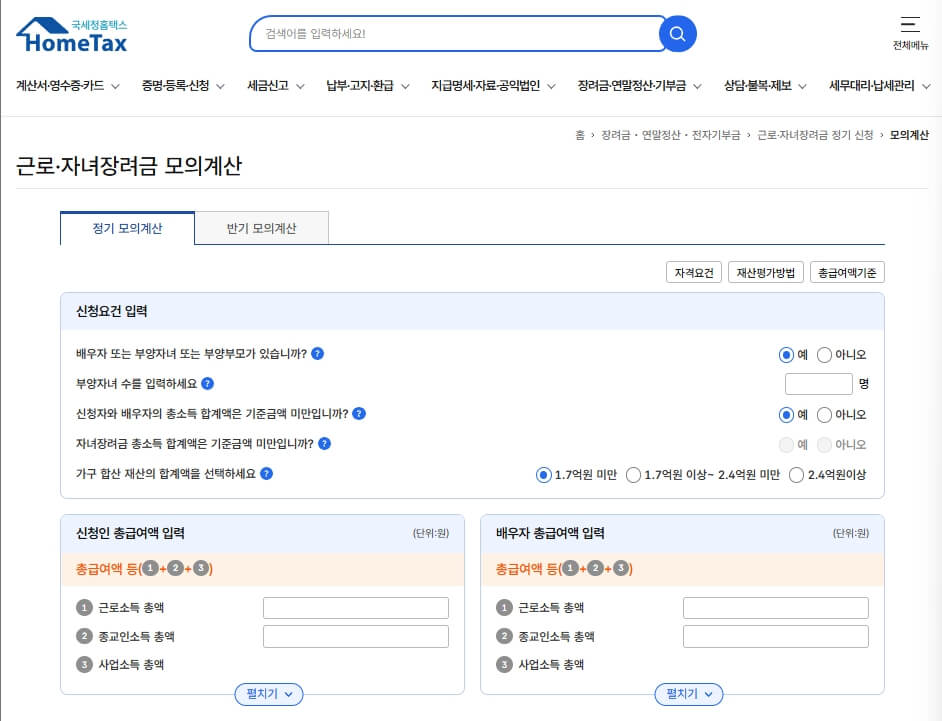Open the 장려금·연말정산·기부금 menu
This screenshot has width=942, height=721.
(x=633, y=86)
